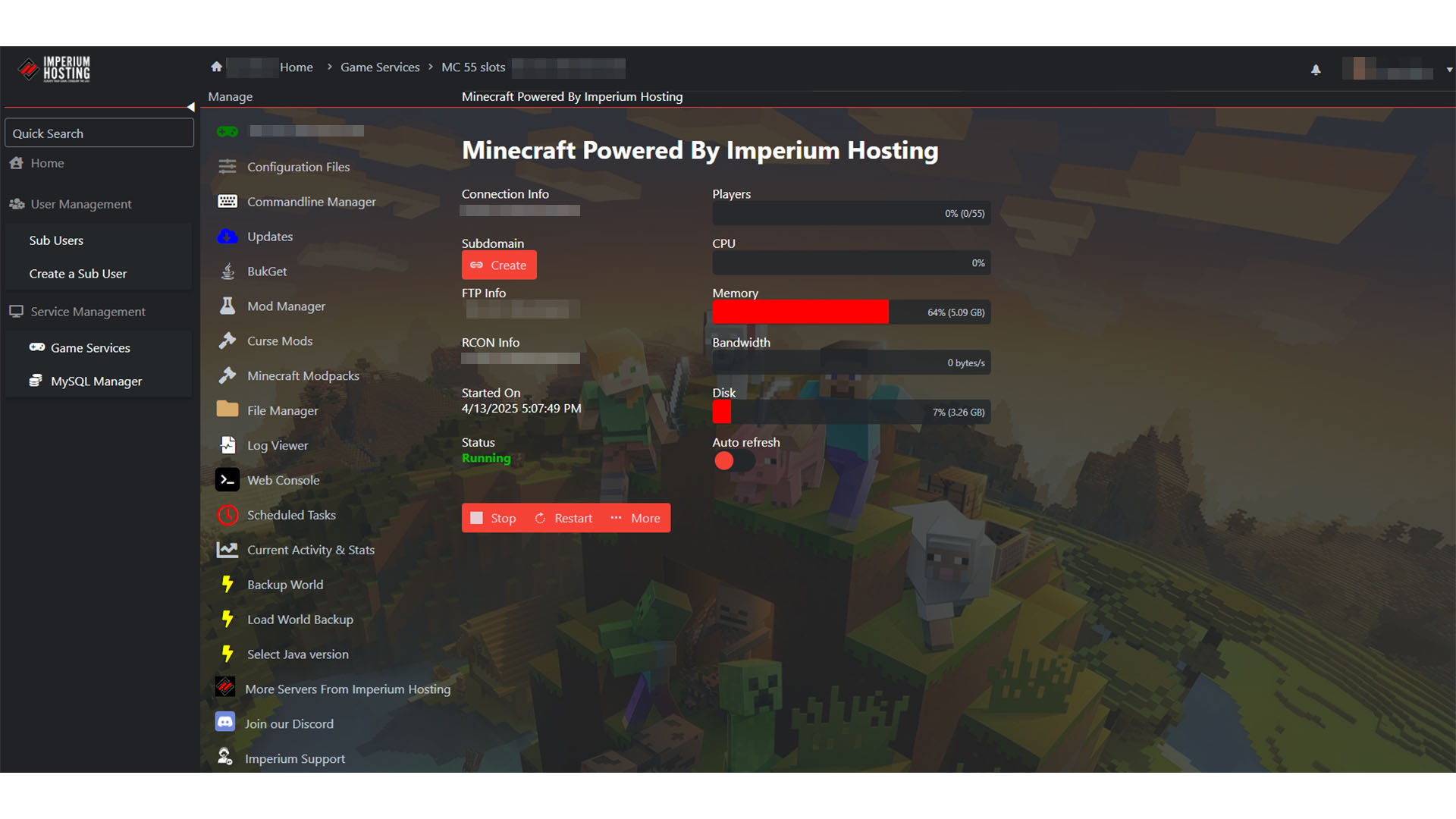Restart the Minecraft server
1456x819 pixels.
563,518
